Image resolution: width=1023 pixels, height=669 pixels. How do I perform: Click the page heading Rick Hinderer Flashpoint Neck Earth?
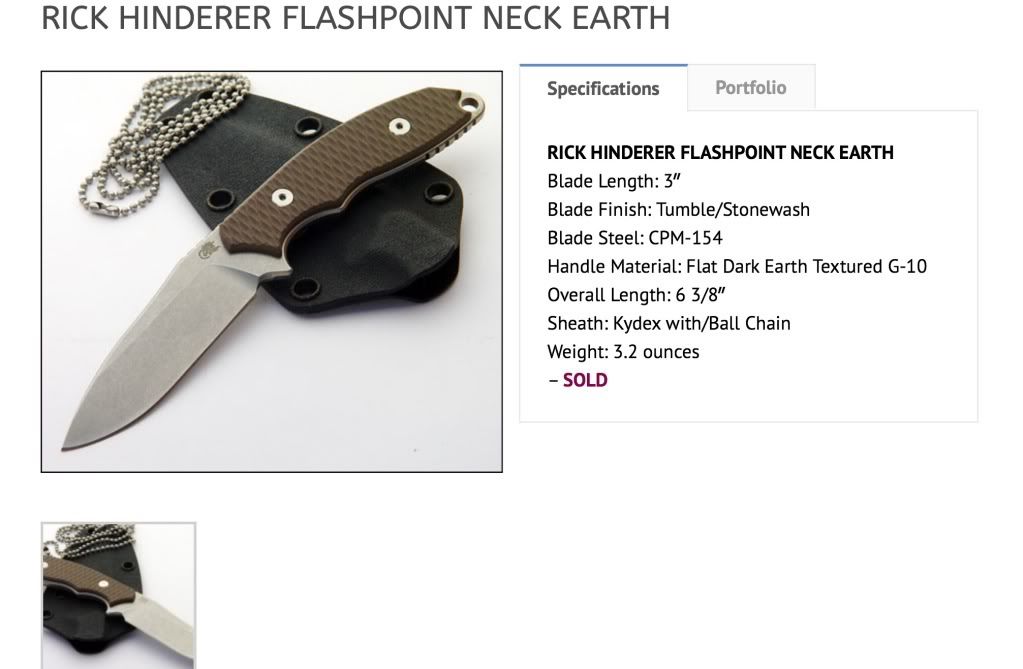[x=356, y=18]
